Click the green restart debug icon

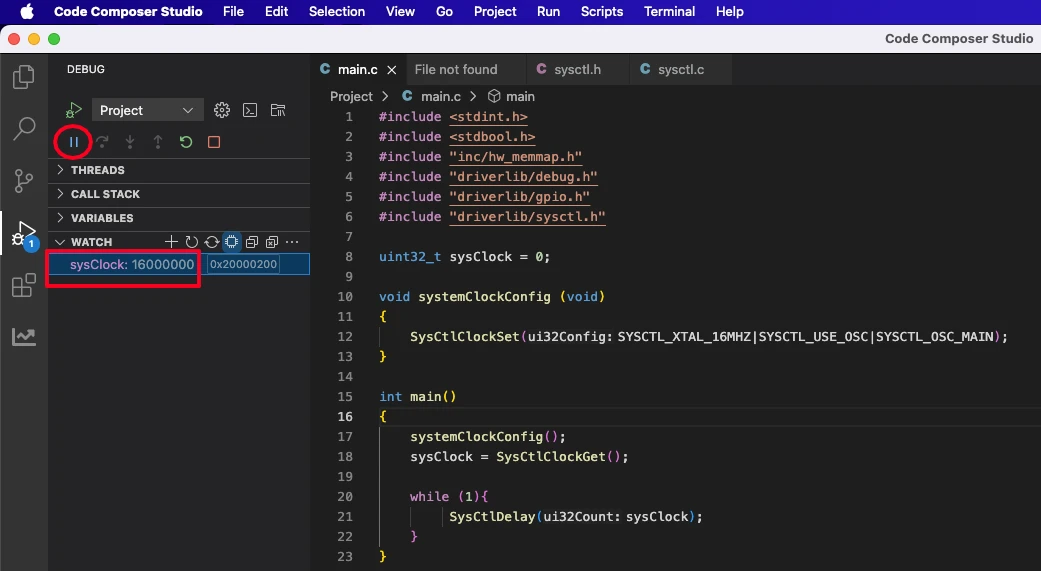tap(186, 142)
